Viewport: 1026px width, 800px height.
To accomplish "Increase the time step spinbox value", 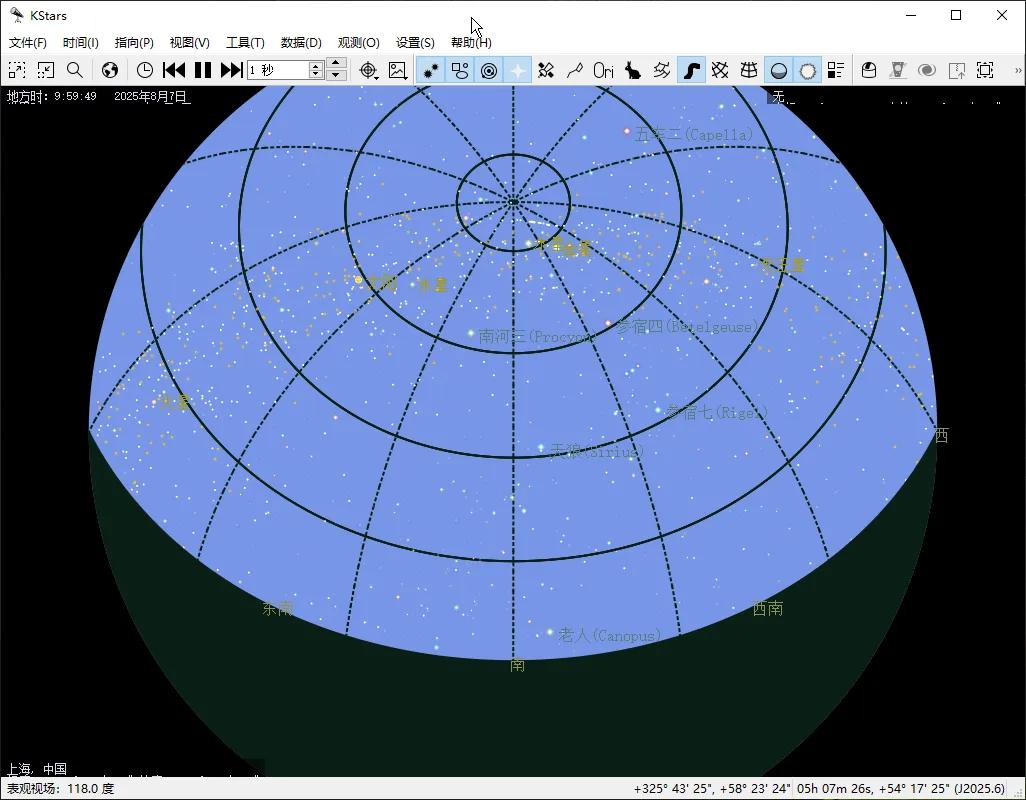I will (x=317, y=65).
